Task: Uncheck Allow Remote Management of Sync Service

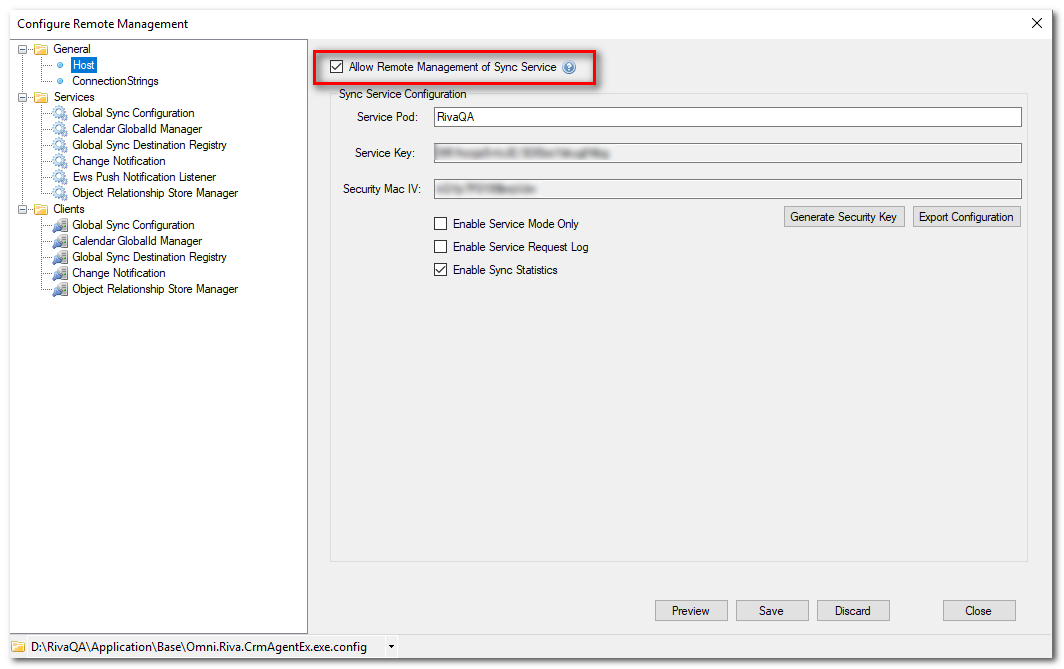Action: click(x=336, y=66)
